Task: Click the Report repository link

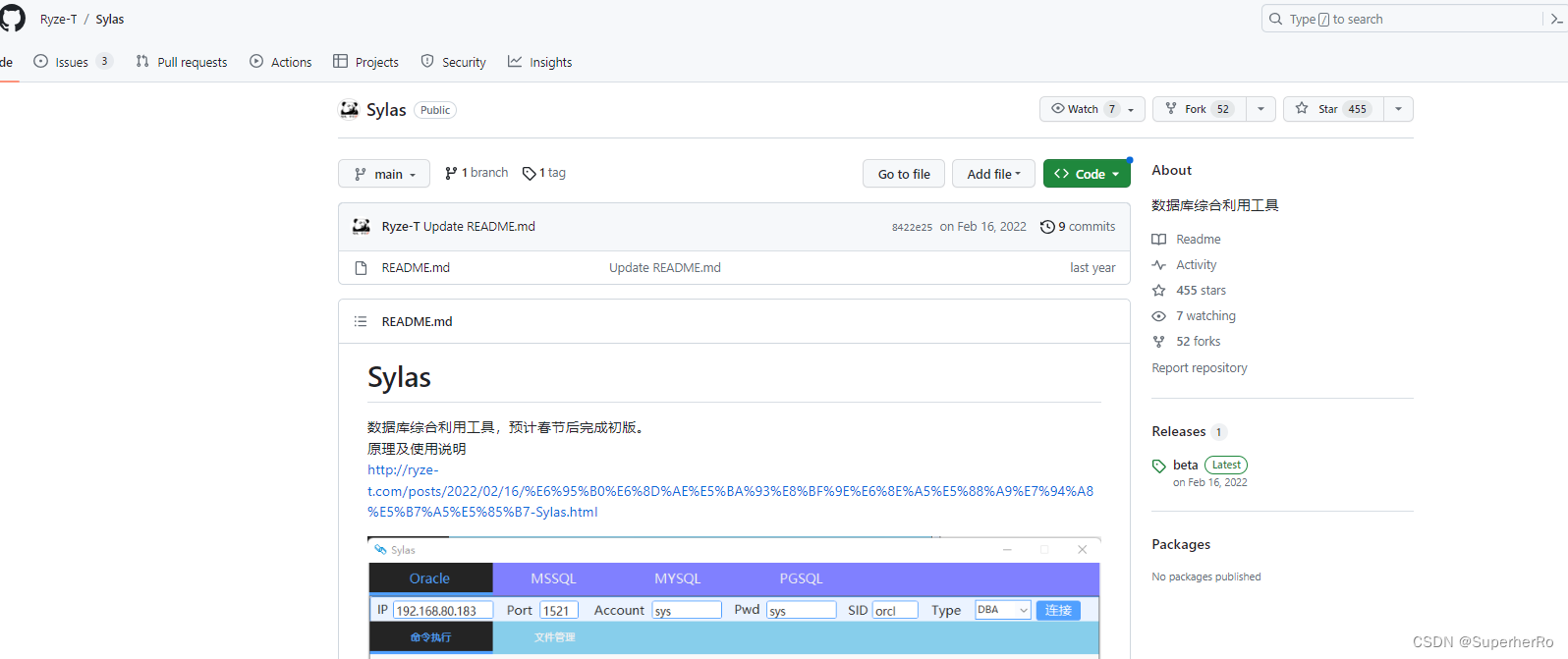Action: 1200,368
